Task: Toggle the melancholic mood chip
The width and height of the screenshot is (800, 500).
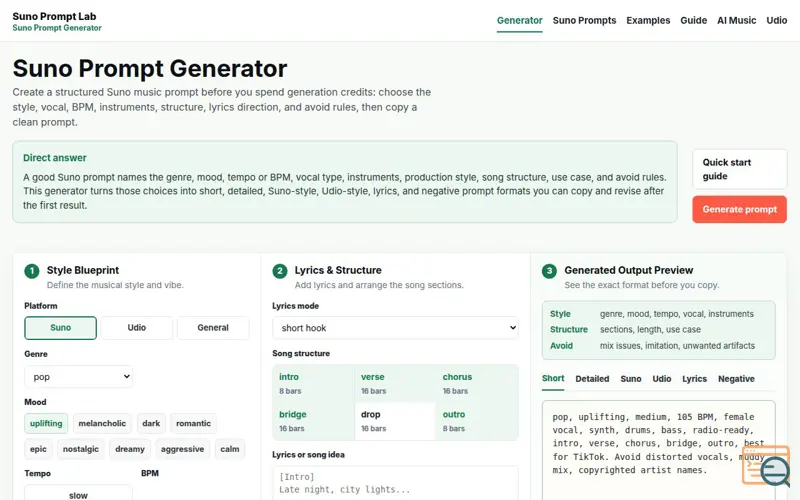Action: (x=102, y=423)
